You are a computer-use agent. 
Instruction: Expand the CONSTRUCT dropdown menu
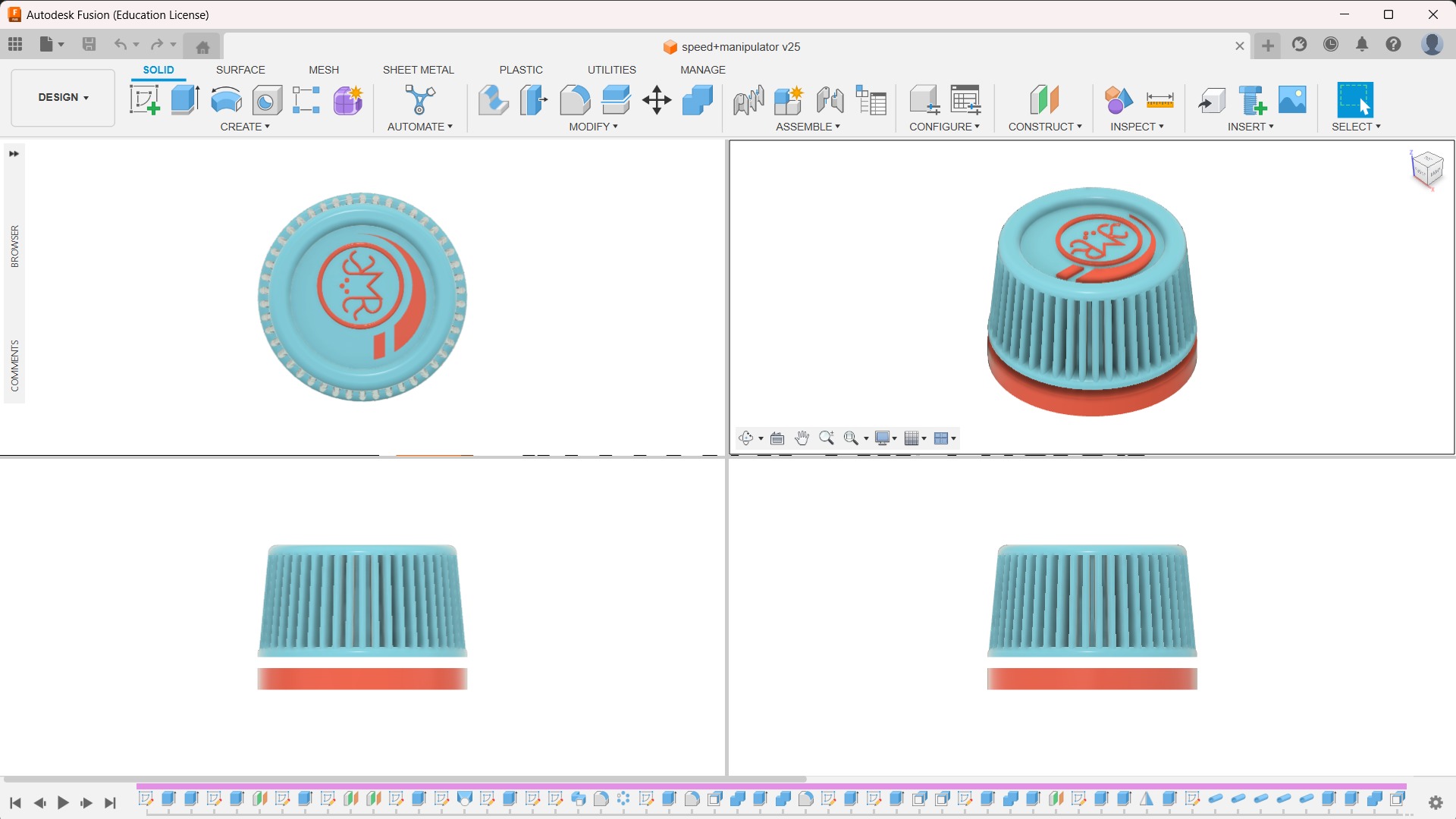point(1044,127)
